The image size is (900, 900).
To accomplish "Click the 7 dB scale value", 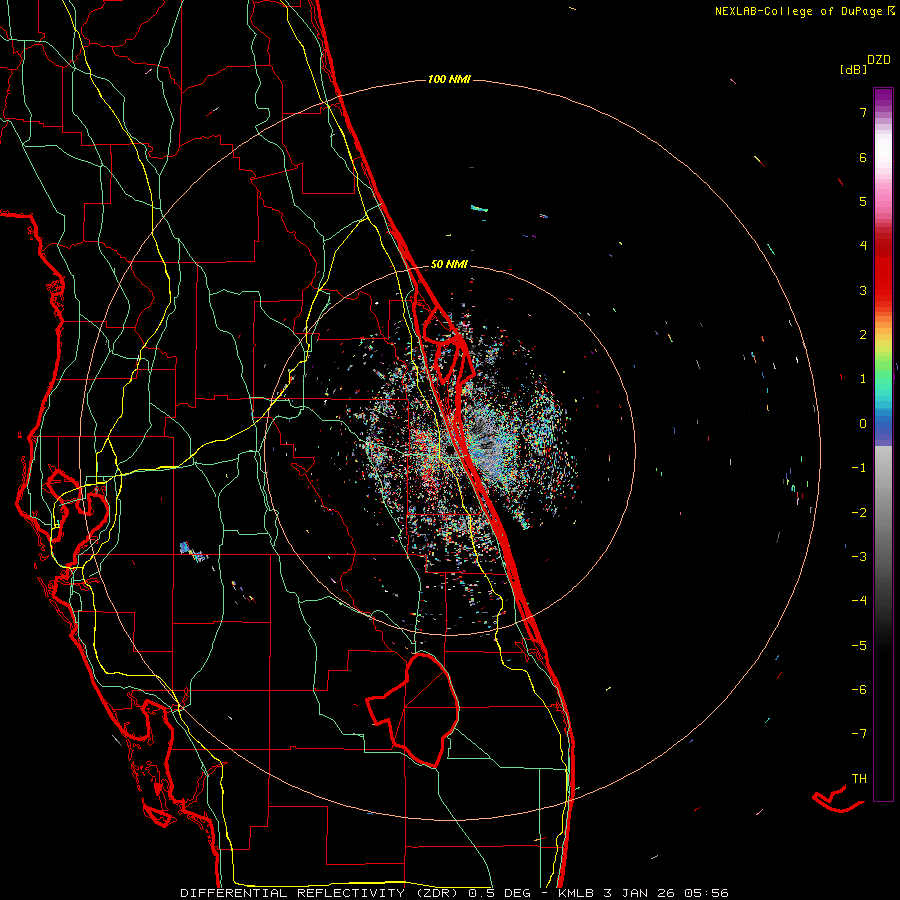I will (x=863, y=112).
